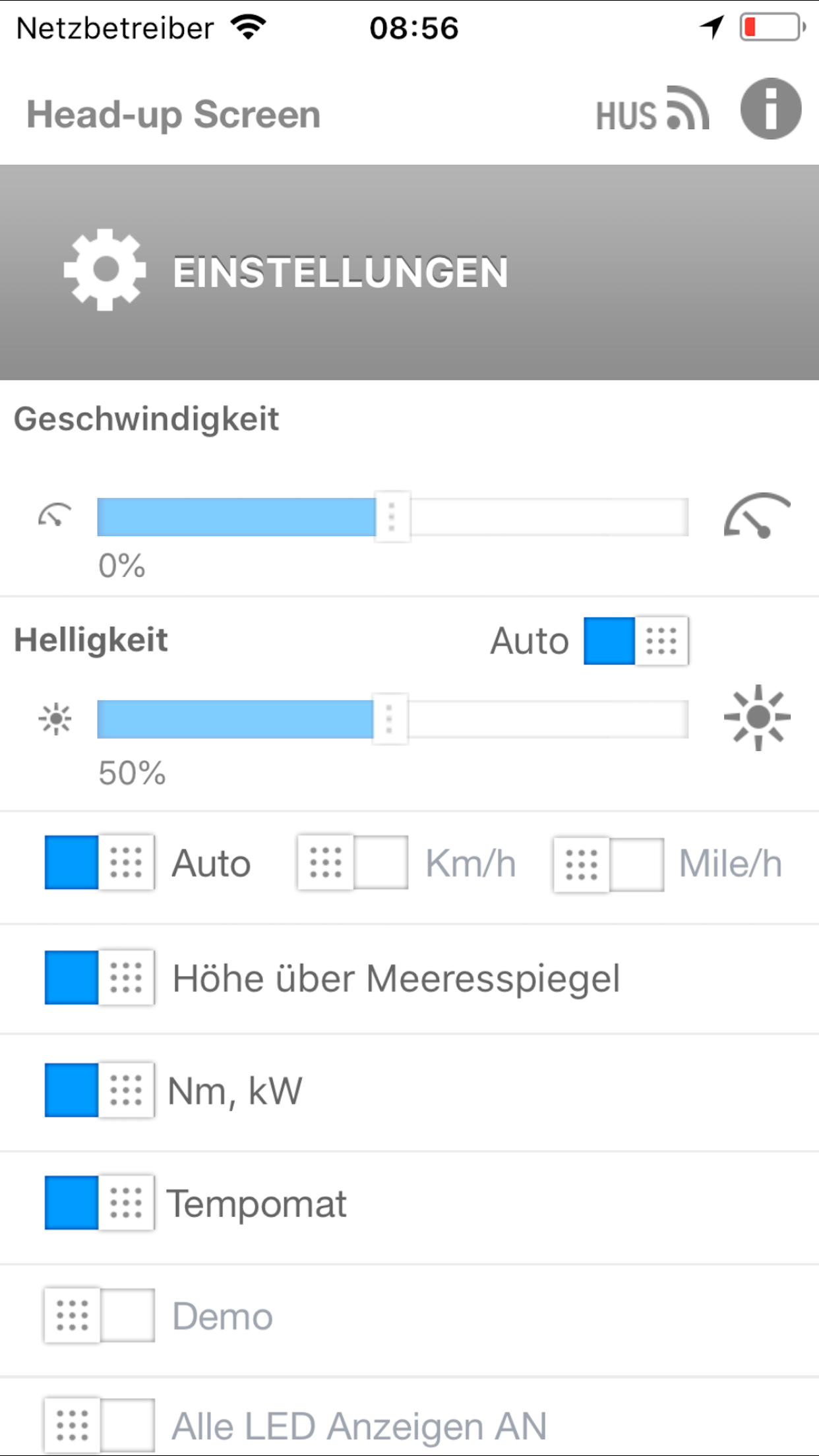The width and height of the screenshot is (819, 1456).
Task: Turn on Alle LED Anzeigen AN
Action: point(100,1426)
